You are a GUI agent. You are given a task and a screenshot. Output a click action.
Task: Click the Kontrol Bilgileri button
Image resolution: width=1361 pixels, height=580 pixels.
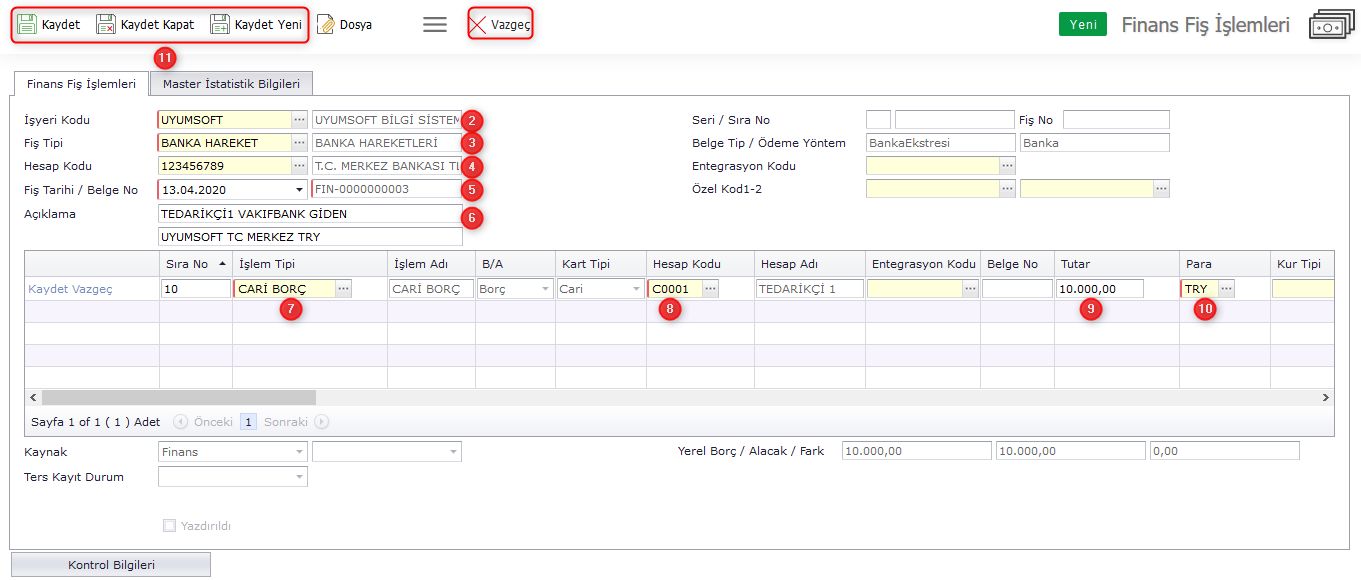click(x=111, y=565)
